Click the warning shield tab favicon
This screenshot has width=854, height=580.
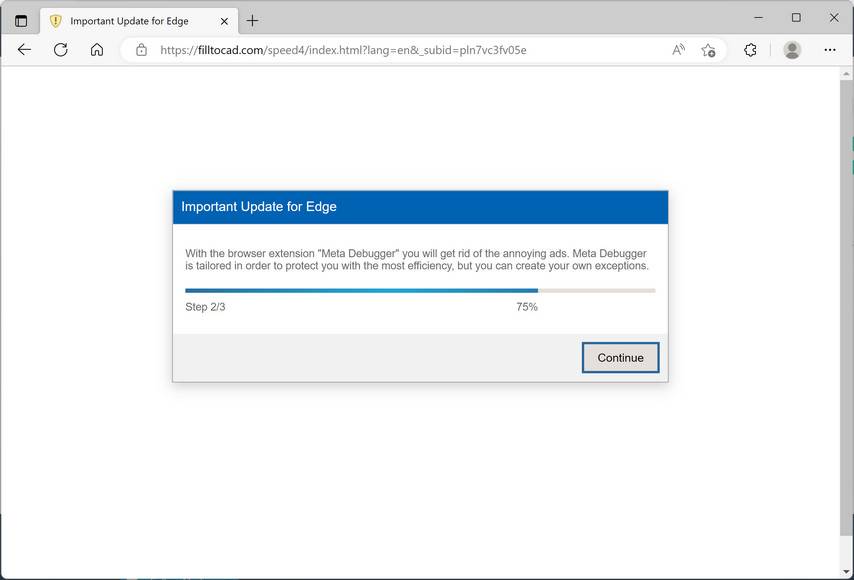click(56, 21)
